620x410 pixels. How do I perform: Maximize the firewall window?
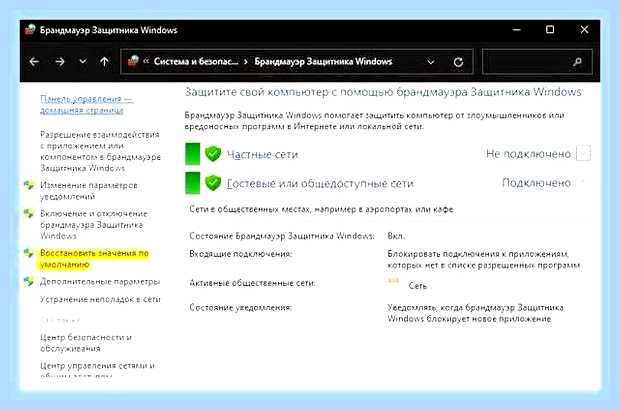pos(550,30)
